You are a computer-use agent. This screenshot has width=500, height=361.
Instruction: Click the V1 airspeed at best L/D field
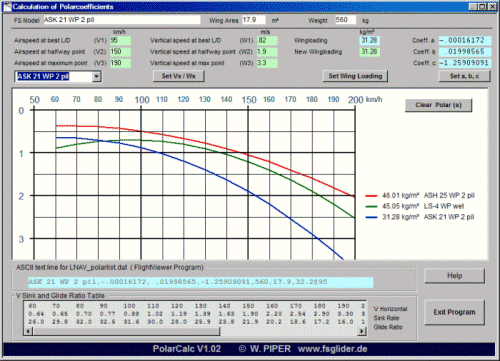pos(120,40)
